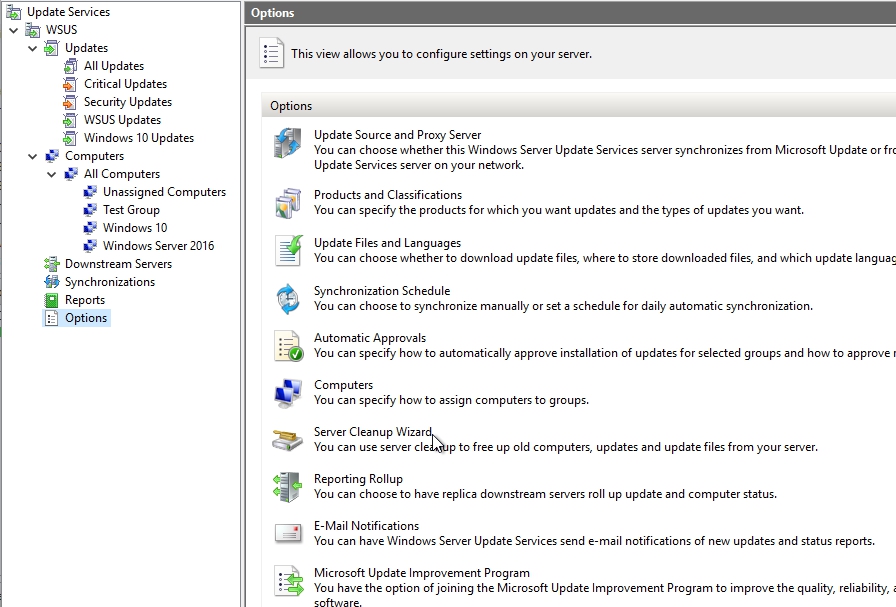Click the Update Source and Proxy Server icon
The height and width of the screenshot is (607, 896).
click(287, 143)
